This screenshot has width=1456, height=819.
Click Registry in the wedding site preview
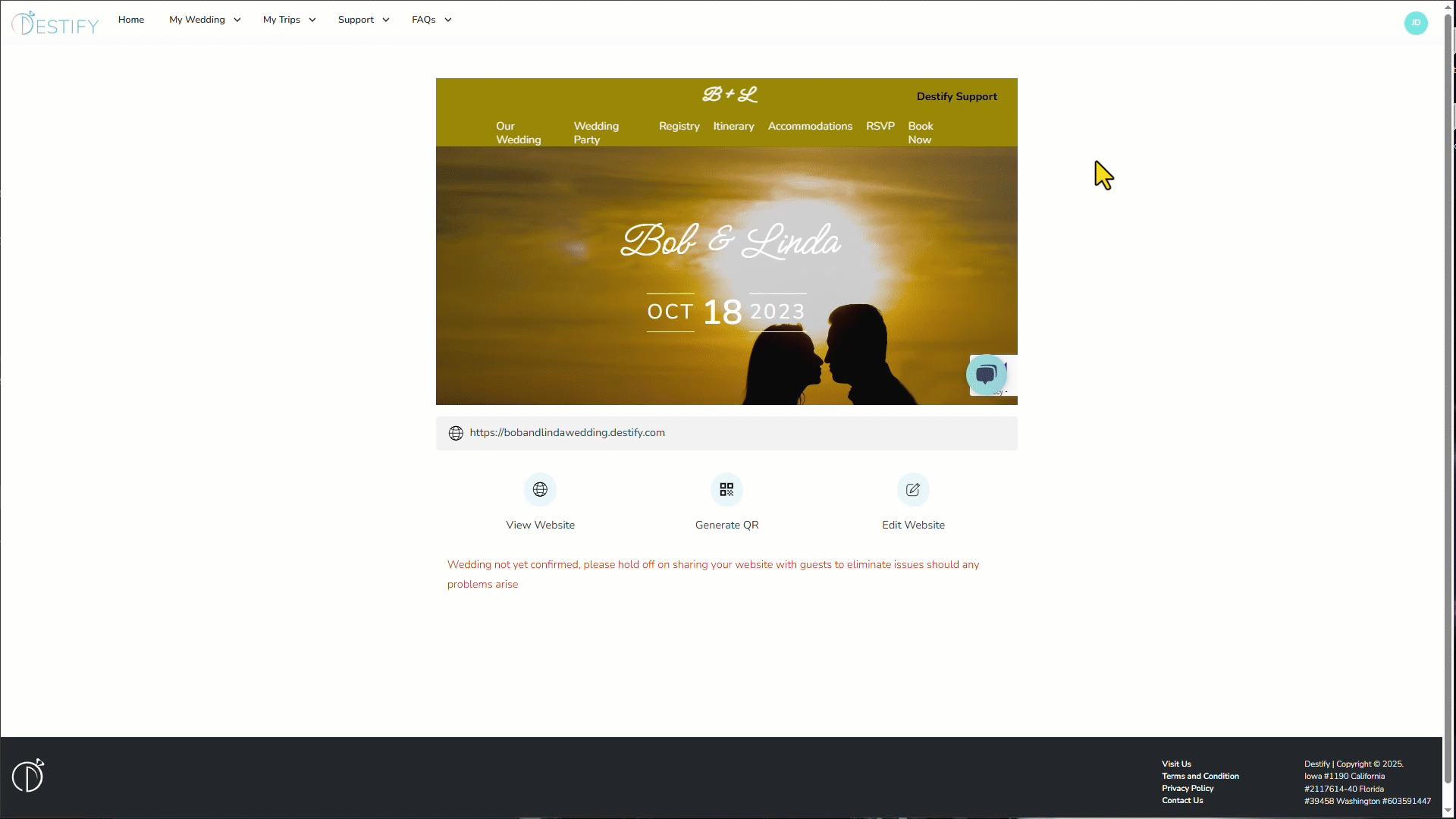pos(679,126)
